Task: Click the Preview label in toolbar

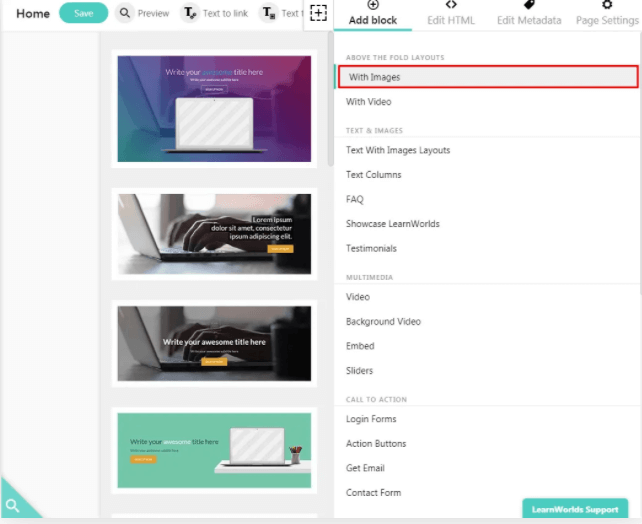Action: tap(153, 14)
